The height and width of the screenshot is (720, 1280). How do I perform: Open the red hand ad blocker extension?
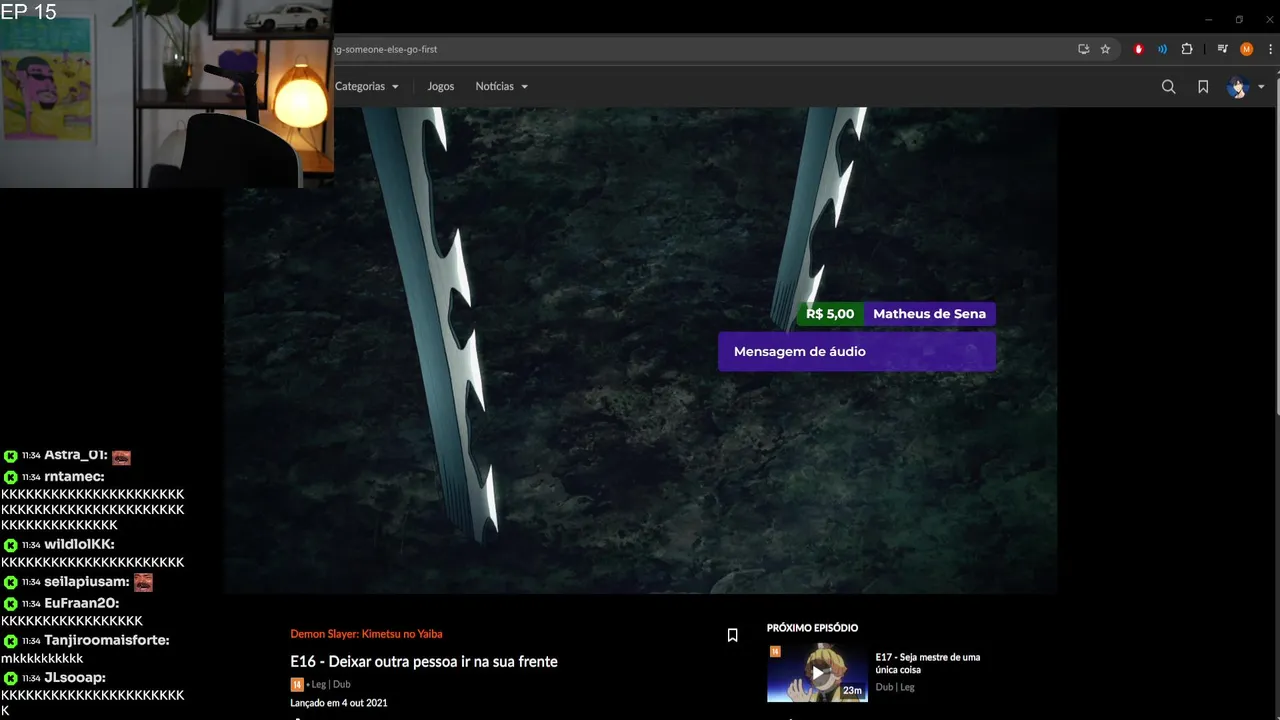click(x=1138, y=49)
